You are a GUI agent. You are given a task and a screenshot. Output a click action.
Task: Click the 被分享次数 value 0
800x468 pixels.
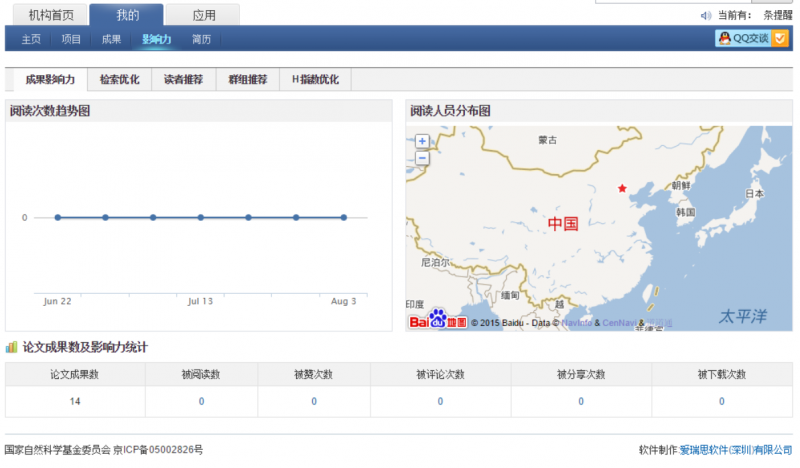coord(581,402)
